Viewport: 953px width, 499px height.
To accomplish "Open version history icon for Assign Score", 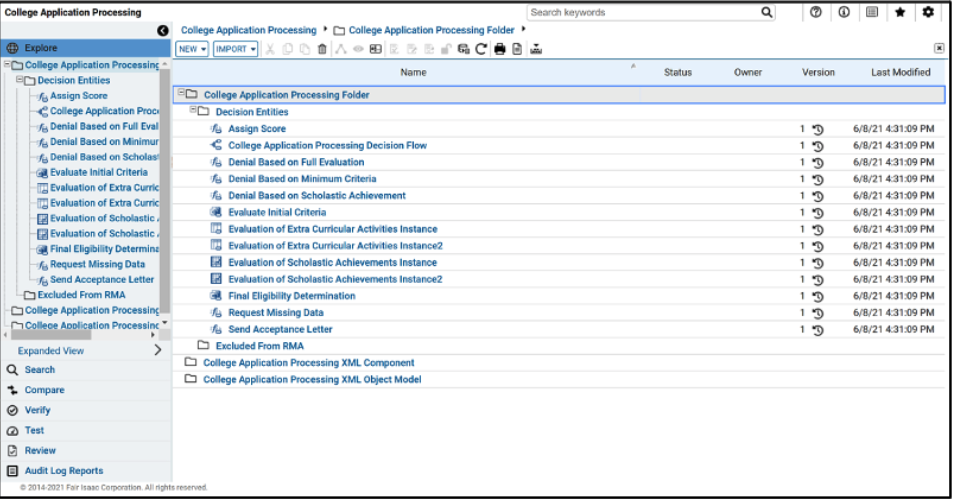I will click(817, 129).
